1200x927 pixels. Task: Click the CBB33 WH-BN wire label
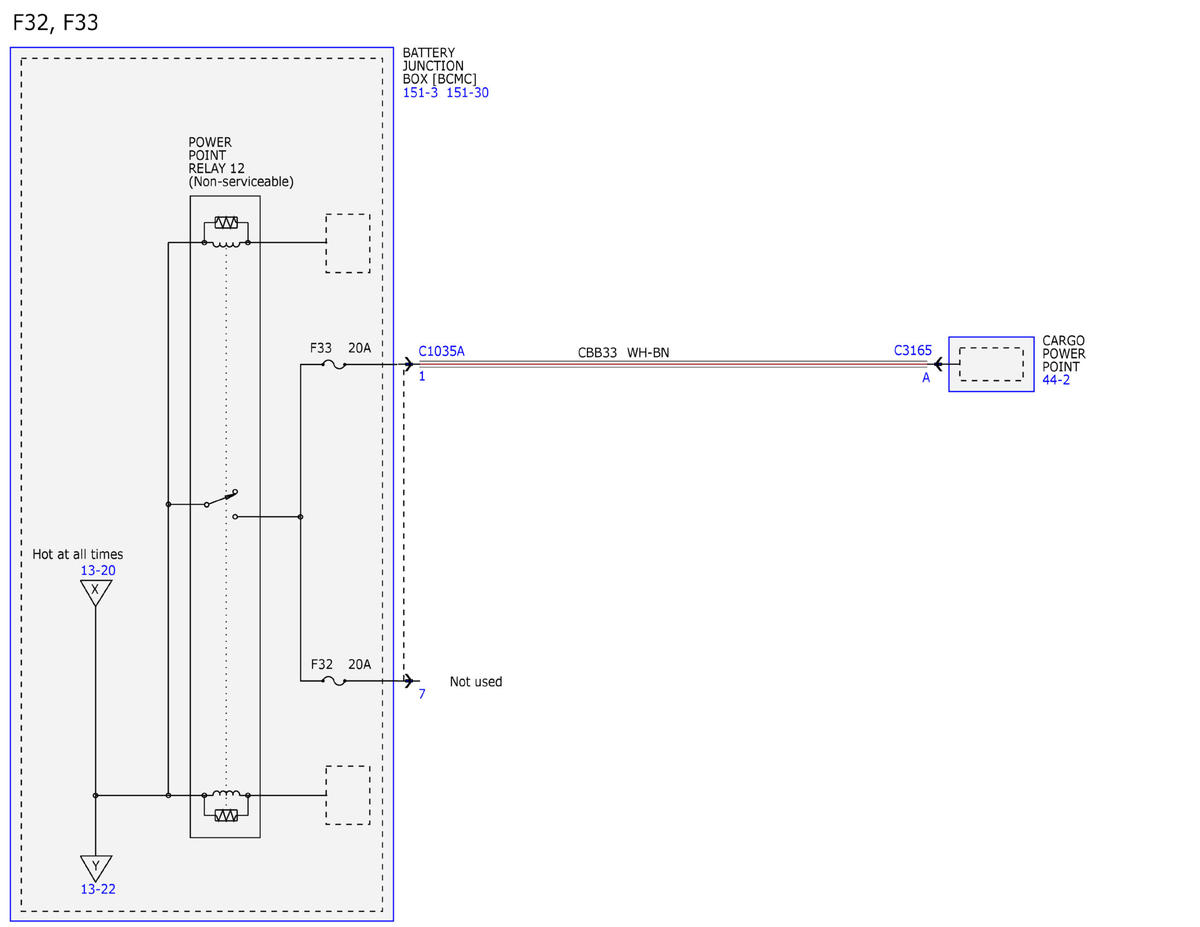pos(623,353)
